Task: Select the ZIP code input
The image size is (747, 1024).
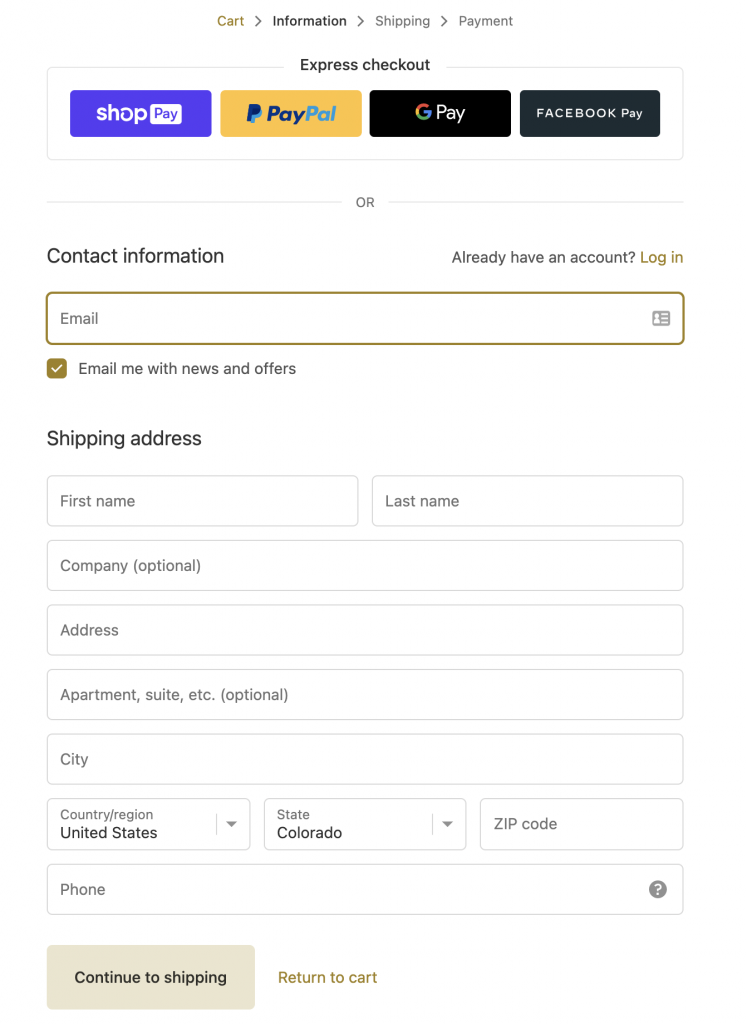Action: [582, 824]
